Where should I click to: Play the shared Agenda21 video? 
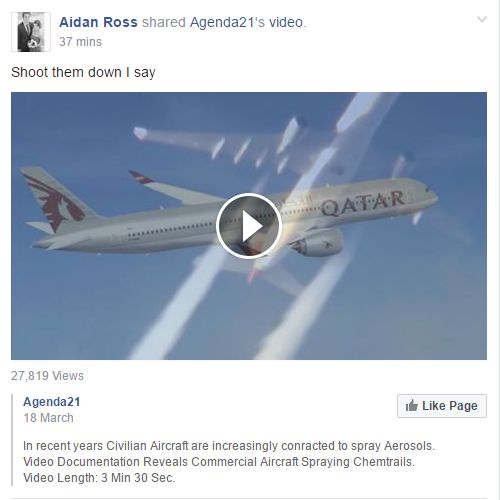pyautogui.click(x=249, y=226)
